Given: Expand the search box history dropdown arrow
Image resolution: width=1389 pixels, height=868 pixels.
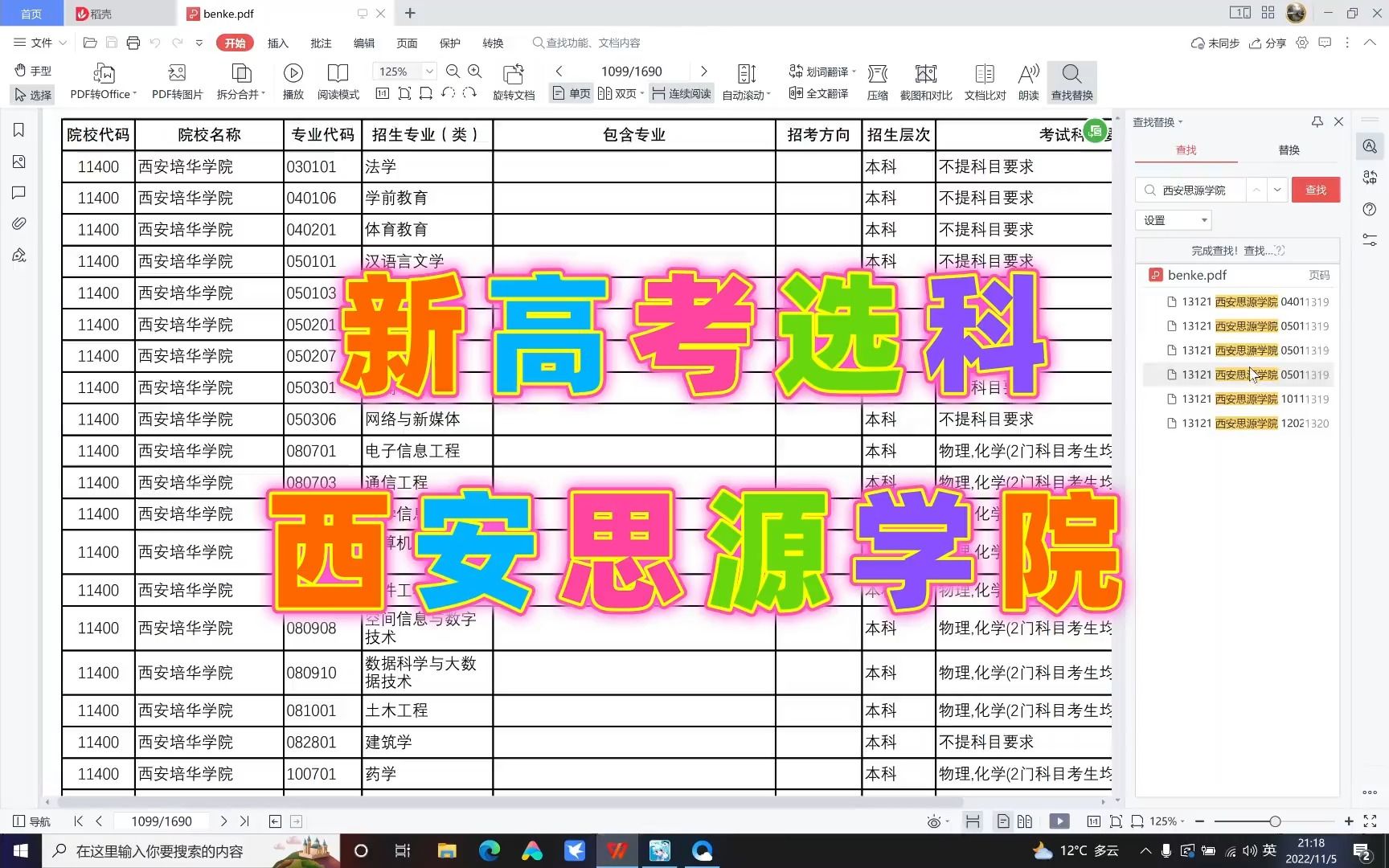Looking at the screenshot, I should tap(1277, 190).
